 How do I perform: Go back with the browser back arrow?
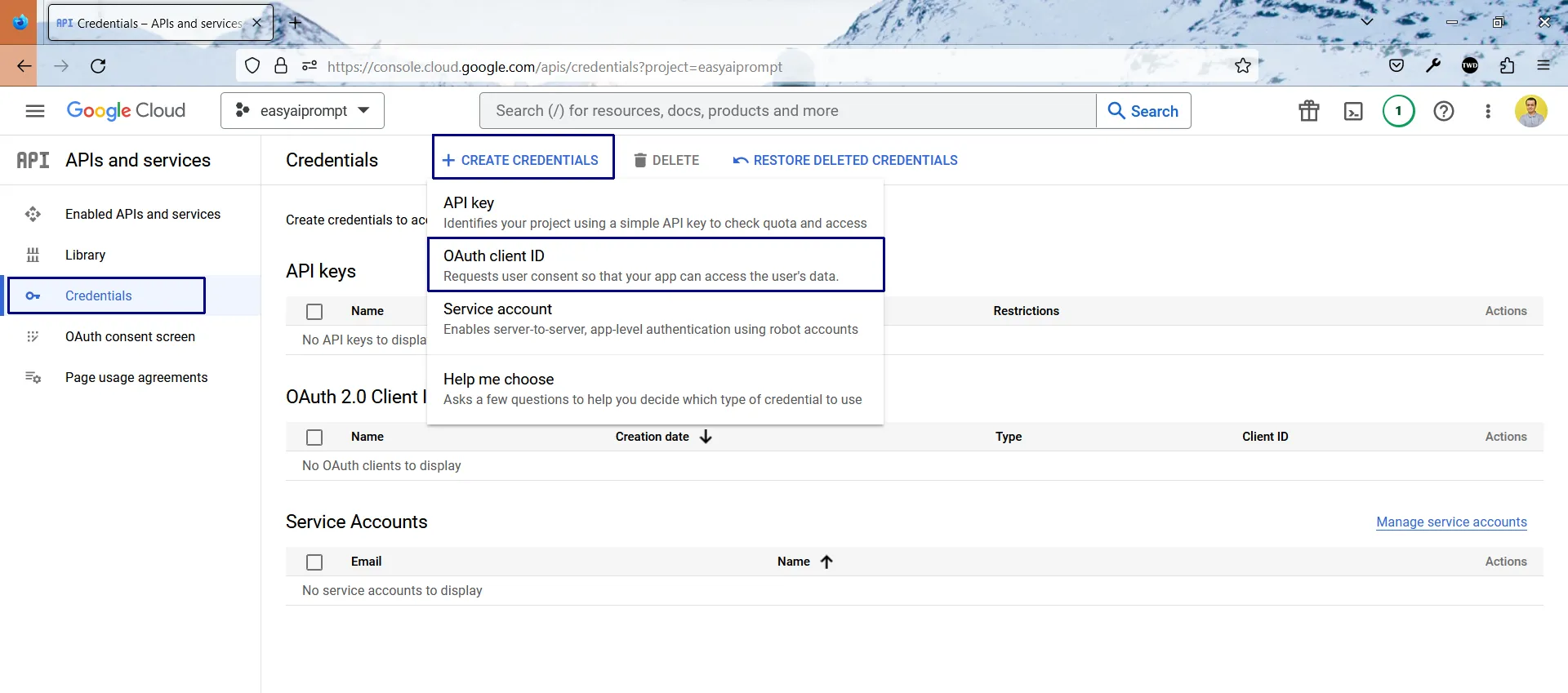[24, 66]
